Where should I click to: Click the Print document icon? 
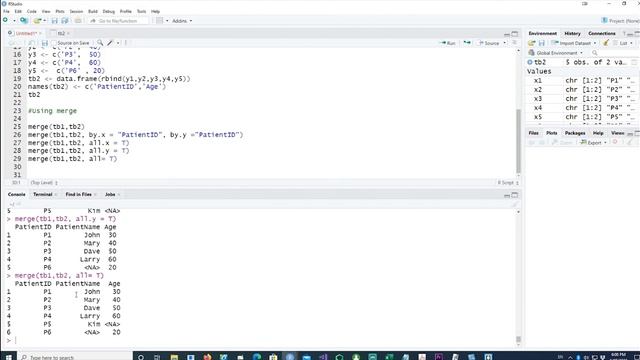tap(78, 20)
